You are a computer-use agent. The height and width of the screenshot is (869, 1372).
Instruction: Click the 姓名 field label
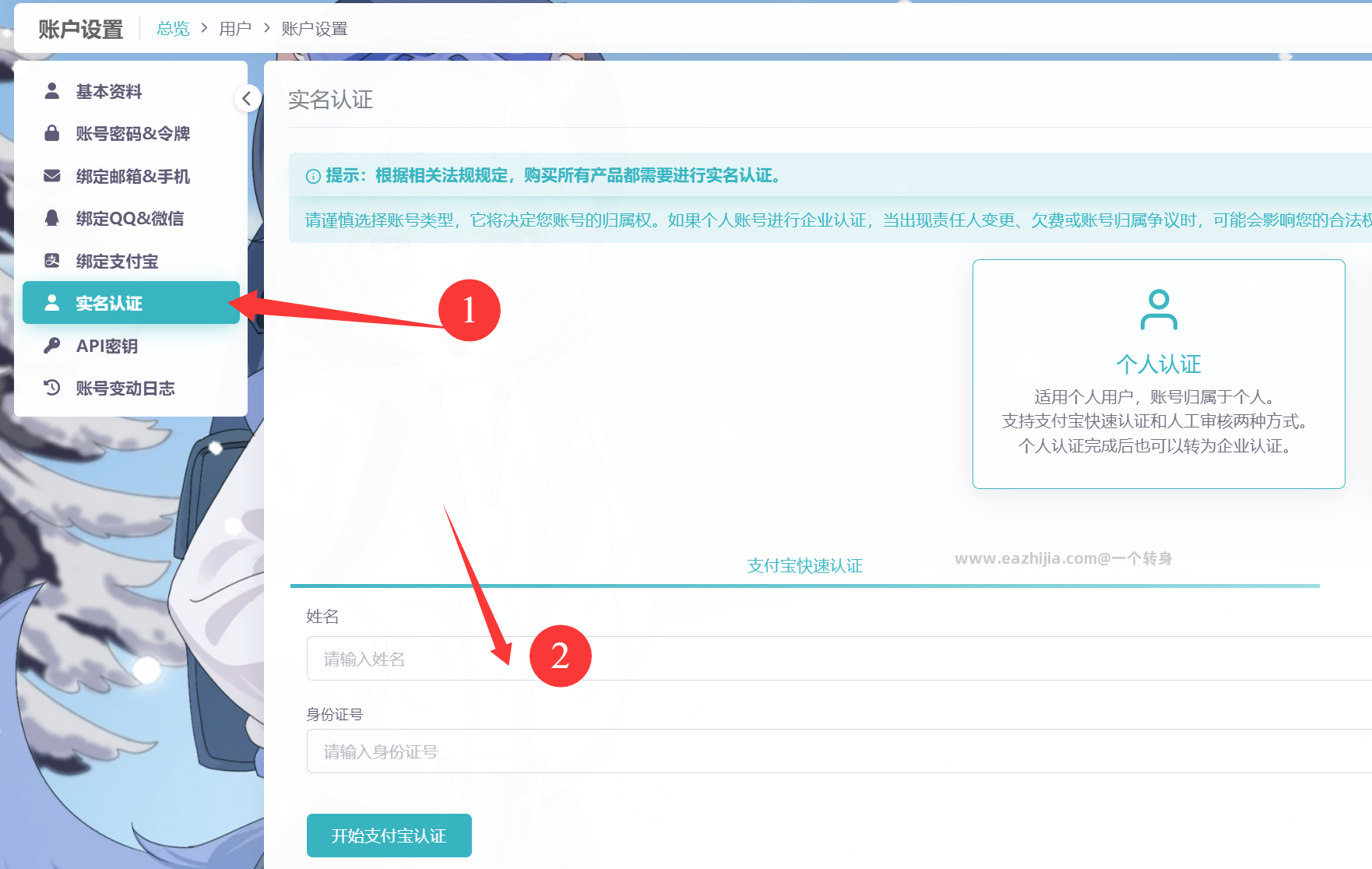click(x=322, y=616)
